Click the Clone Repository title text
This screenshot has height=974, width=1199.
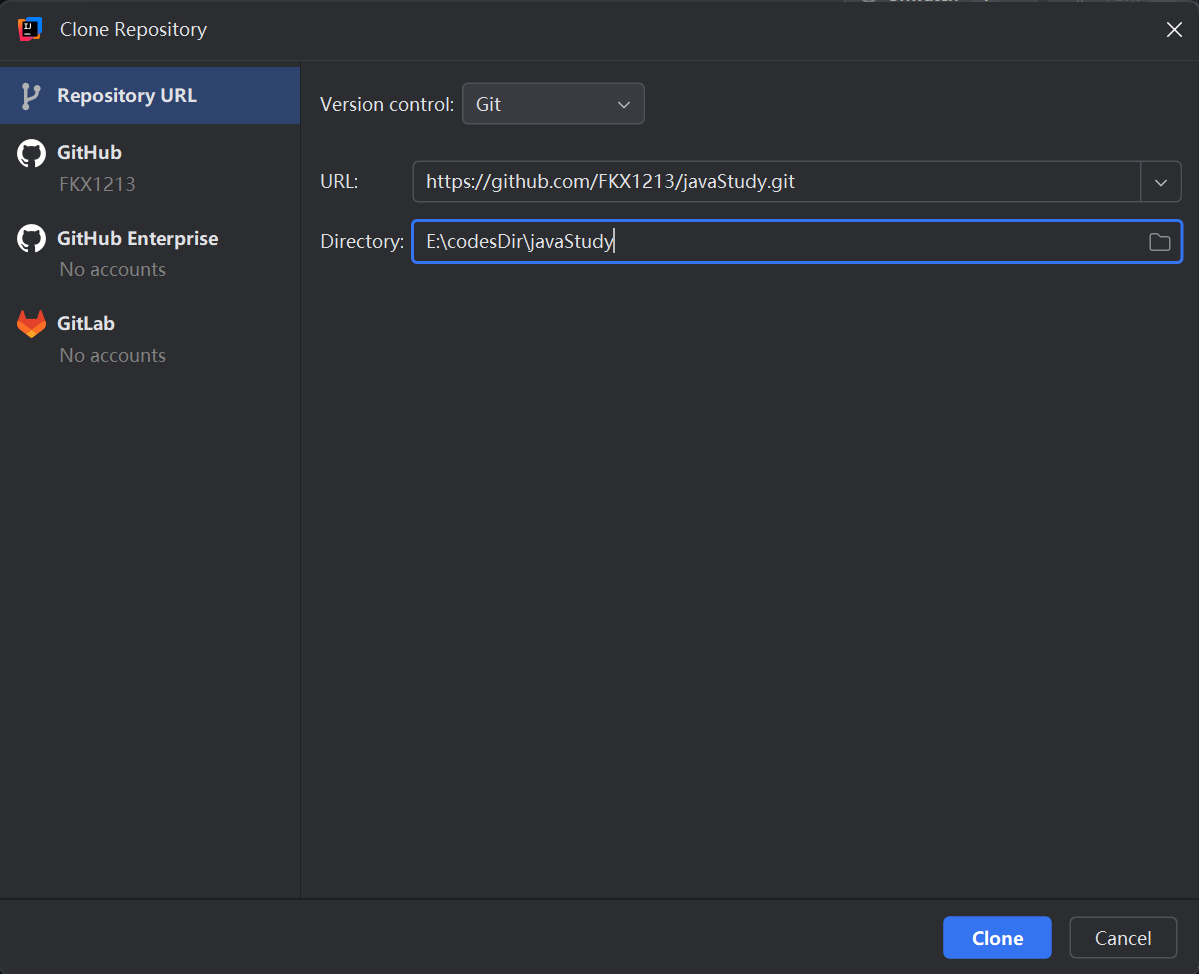click(x=133, y=29)
